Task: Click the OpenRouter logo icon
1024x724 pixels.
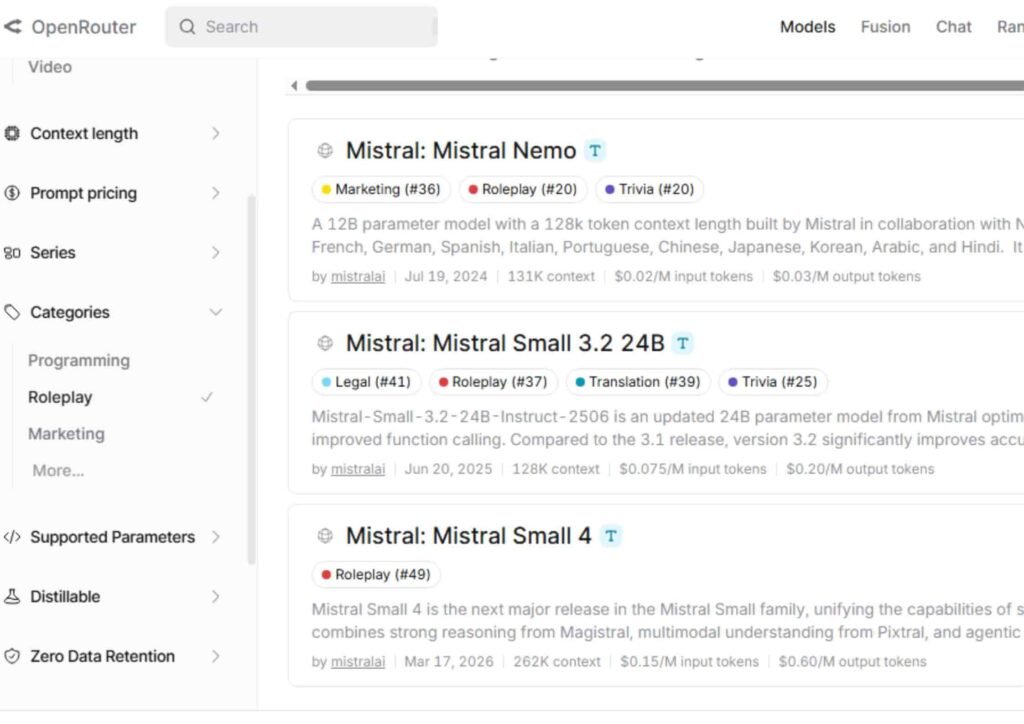Action: (12, 27)
